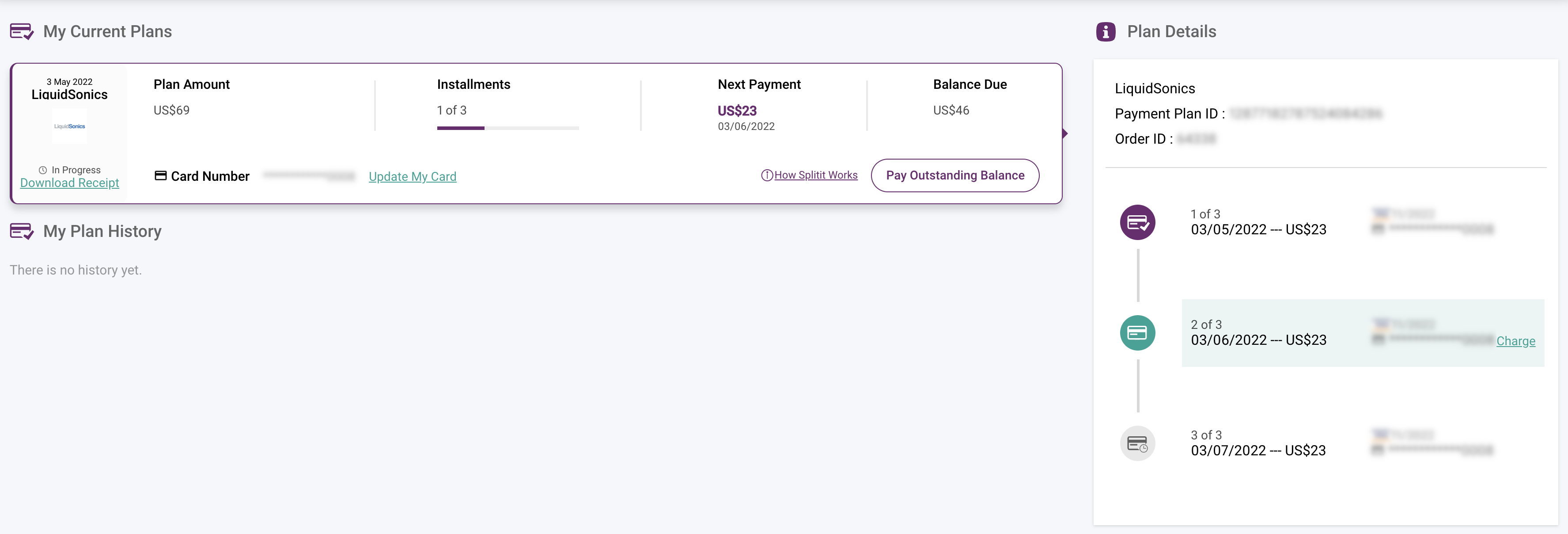Click the Plan Details info icon
Image resolution: width=1568 pixels, height=534 pixels.
coord(1106,32)
